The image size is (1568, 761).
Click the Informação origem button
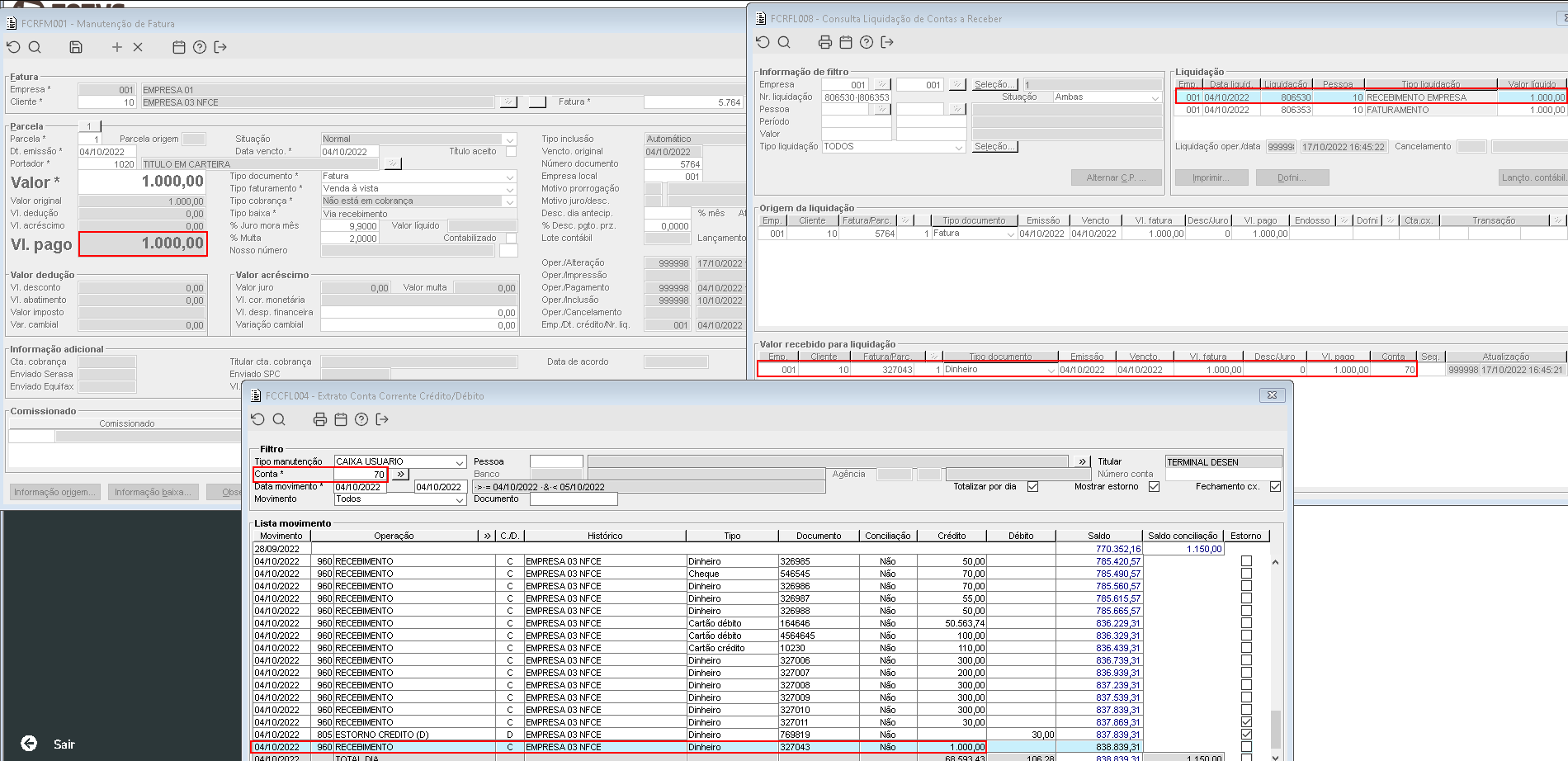(54, 492)
